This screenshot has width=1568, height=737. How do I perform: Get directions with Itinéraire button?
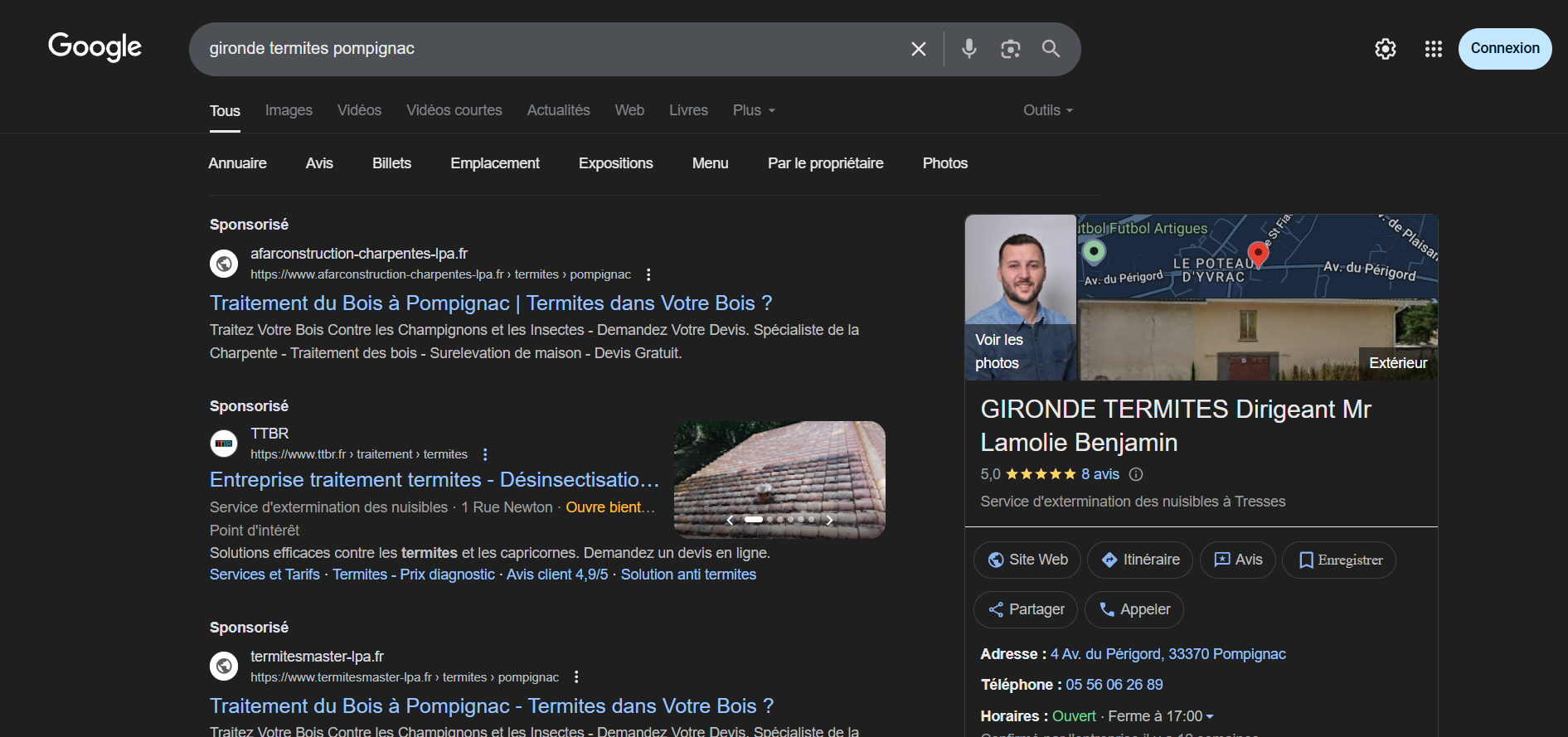[x=1140, y=560]
